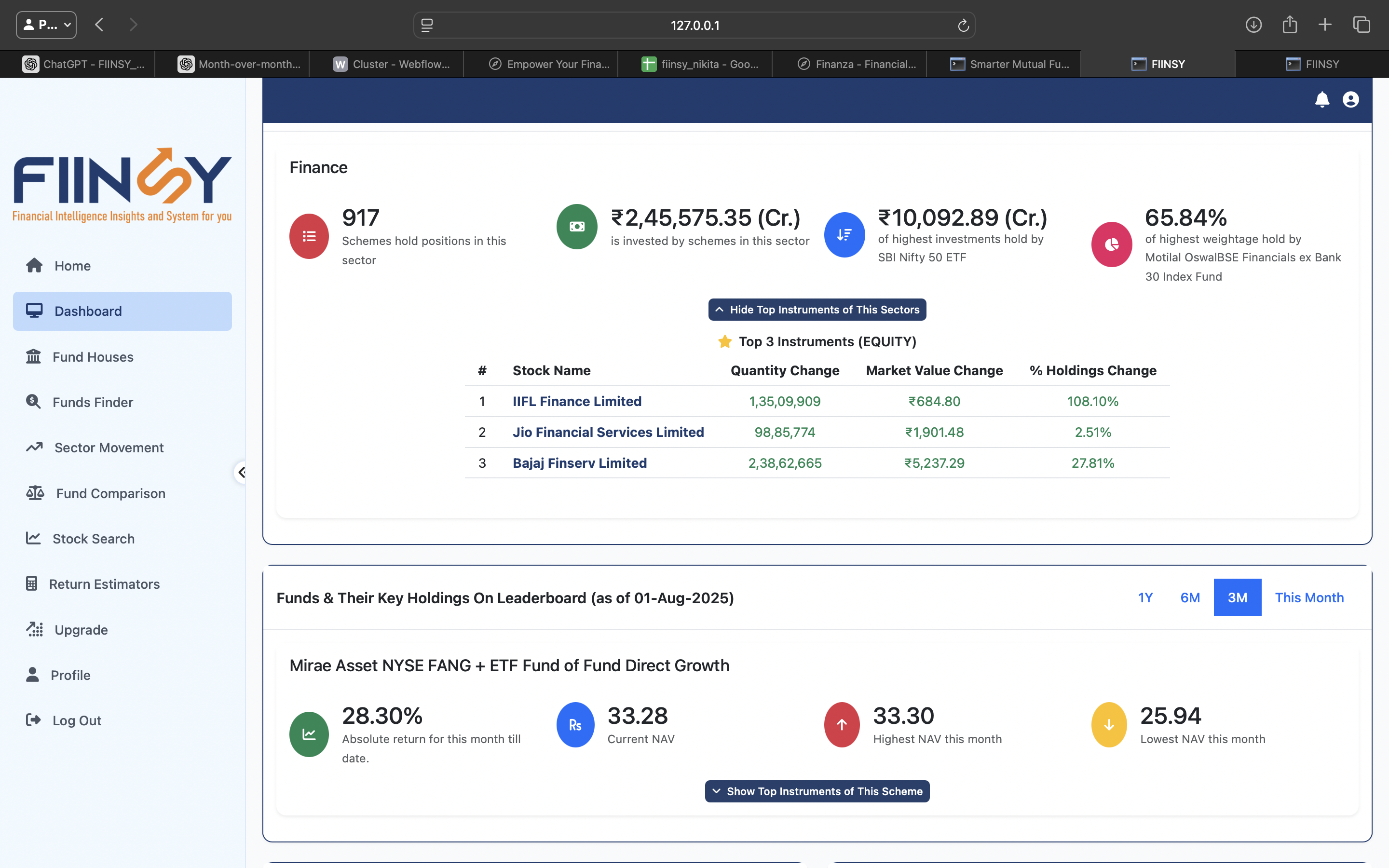Click the Finance sector heading
This screenshot has height=868, width=1389.
318,167
